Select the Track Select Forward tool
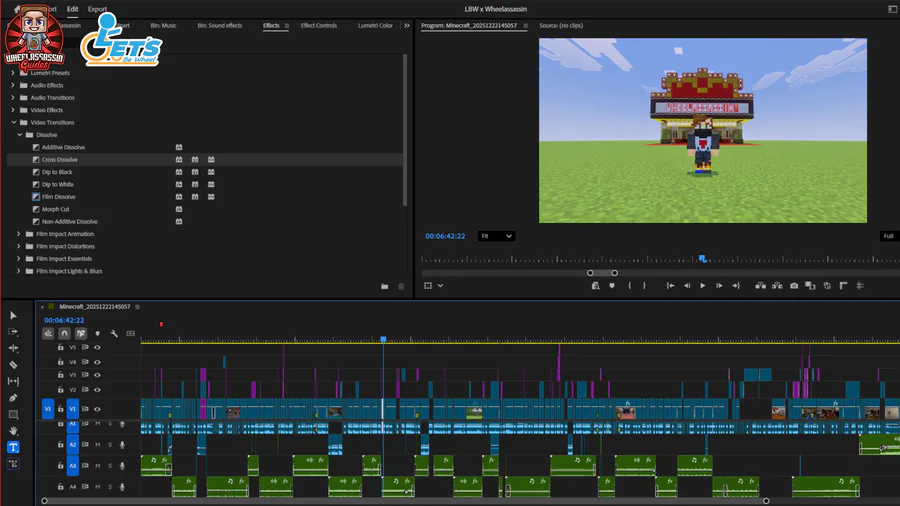Screen dimensions: 900x506 click(x=13, y=332)
